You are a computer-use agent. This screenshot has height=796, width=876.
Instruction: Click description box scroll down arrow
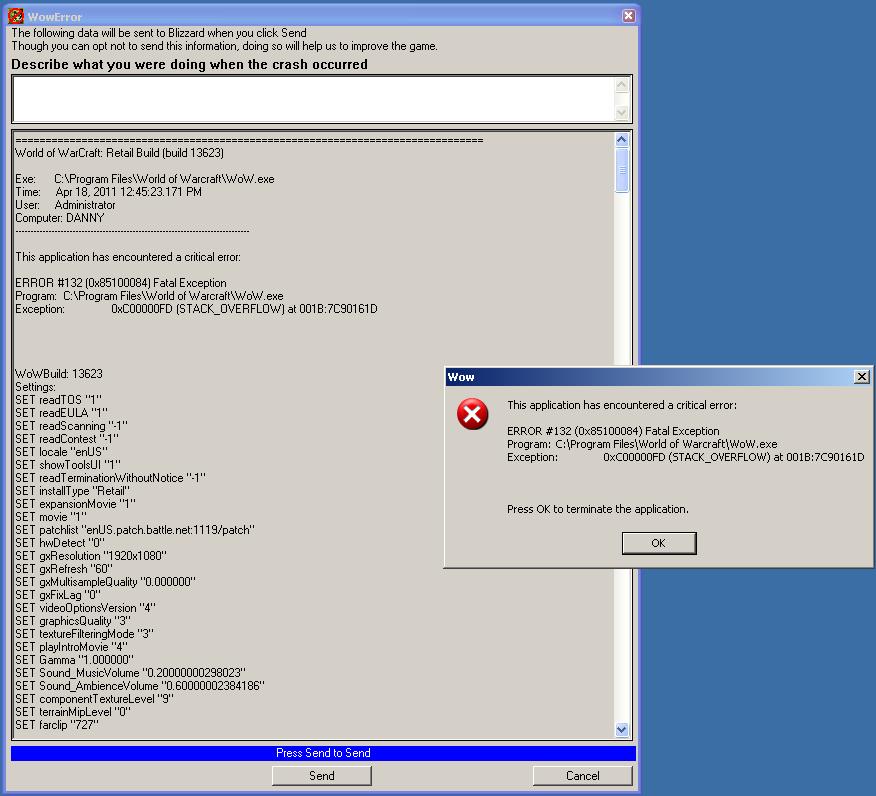622,113
